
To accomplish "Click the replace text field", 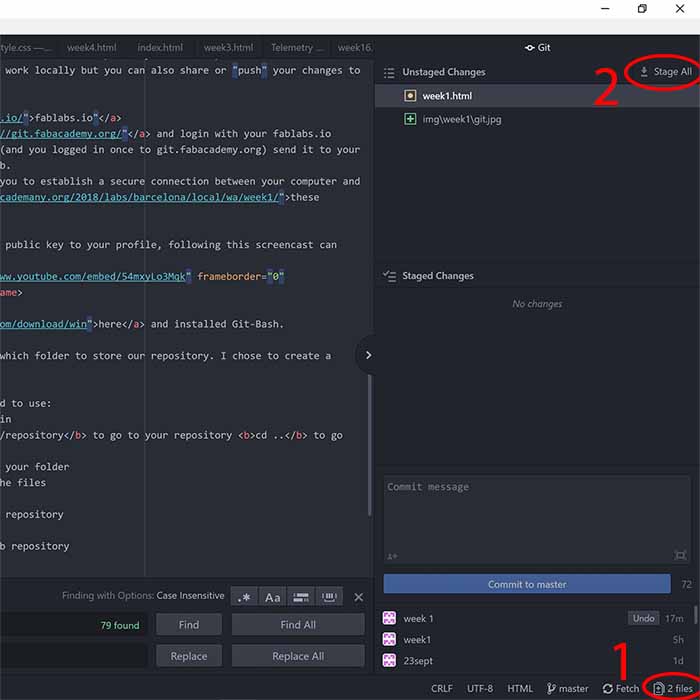I will [x=74, y=656].
